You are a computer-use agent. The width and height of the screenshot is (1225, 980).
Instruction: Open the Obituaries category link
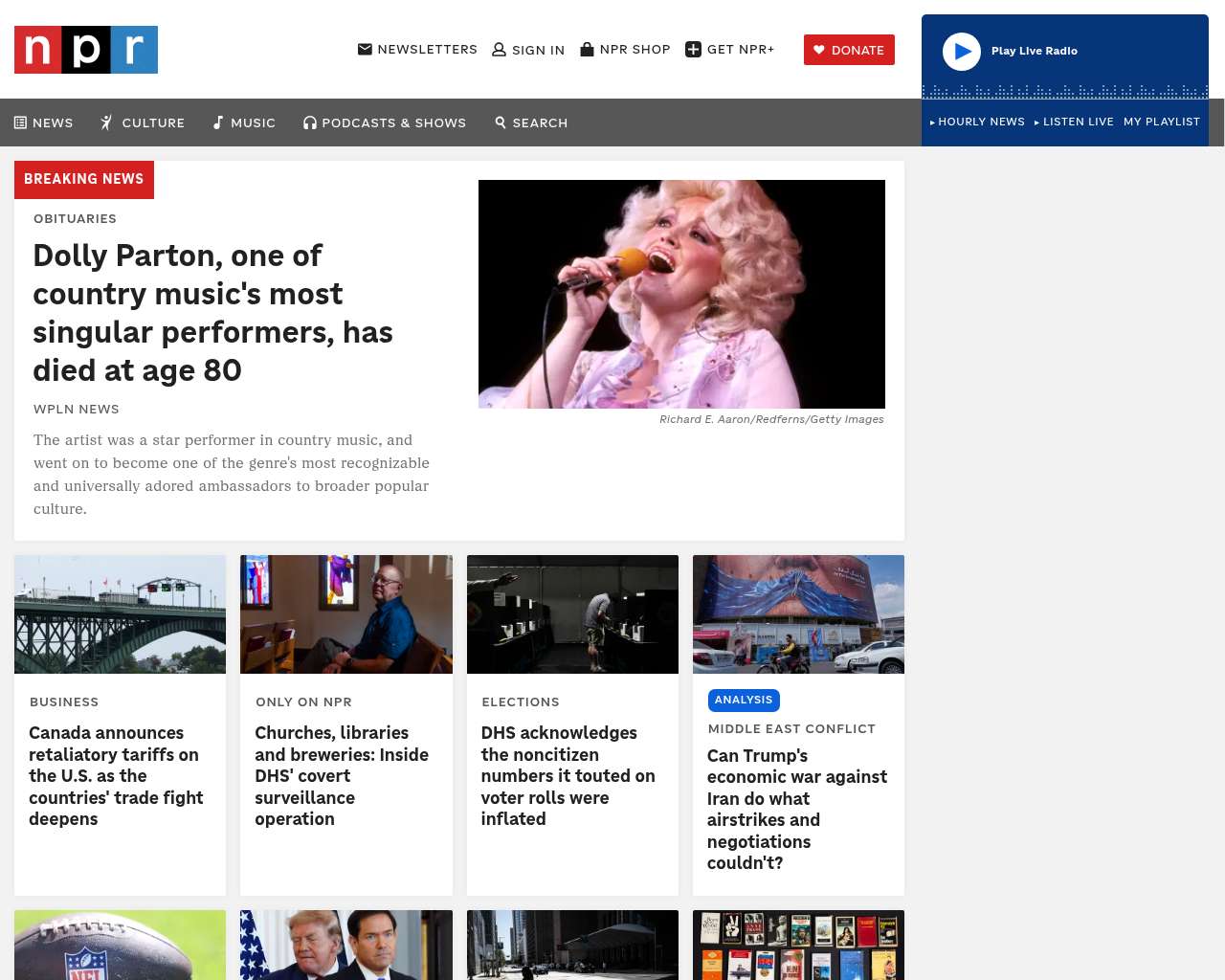tap(75, 218)
